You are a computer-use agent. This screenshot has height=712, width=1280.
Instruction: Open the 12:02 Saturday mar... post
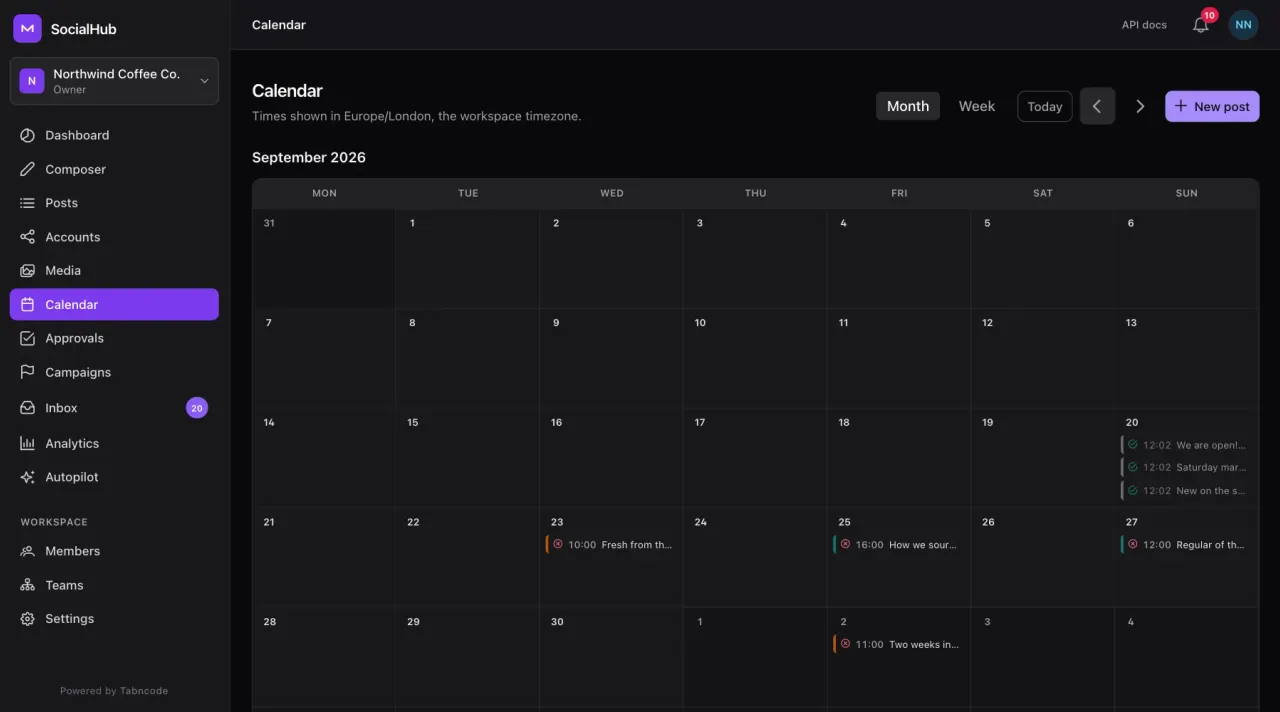point(1186,467)
